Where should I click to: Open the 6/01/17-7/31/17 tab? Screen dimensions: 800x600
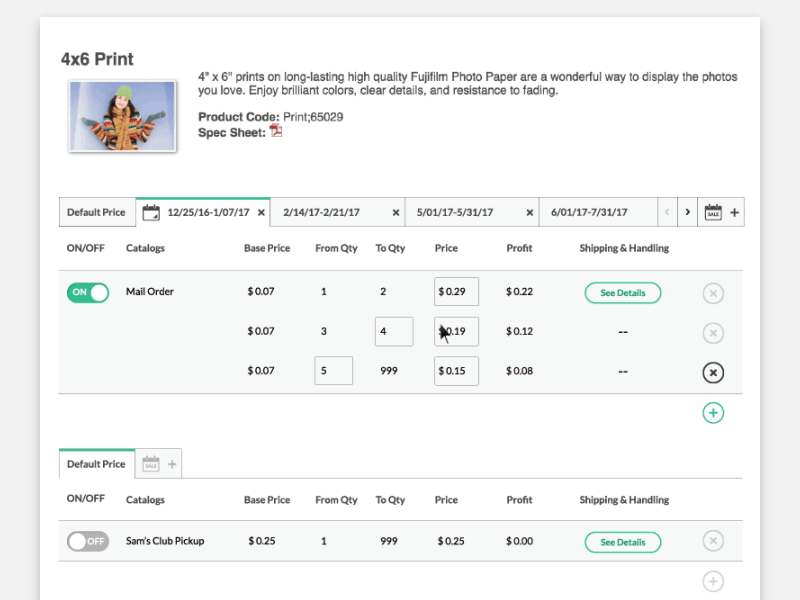coord(598,212)
